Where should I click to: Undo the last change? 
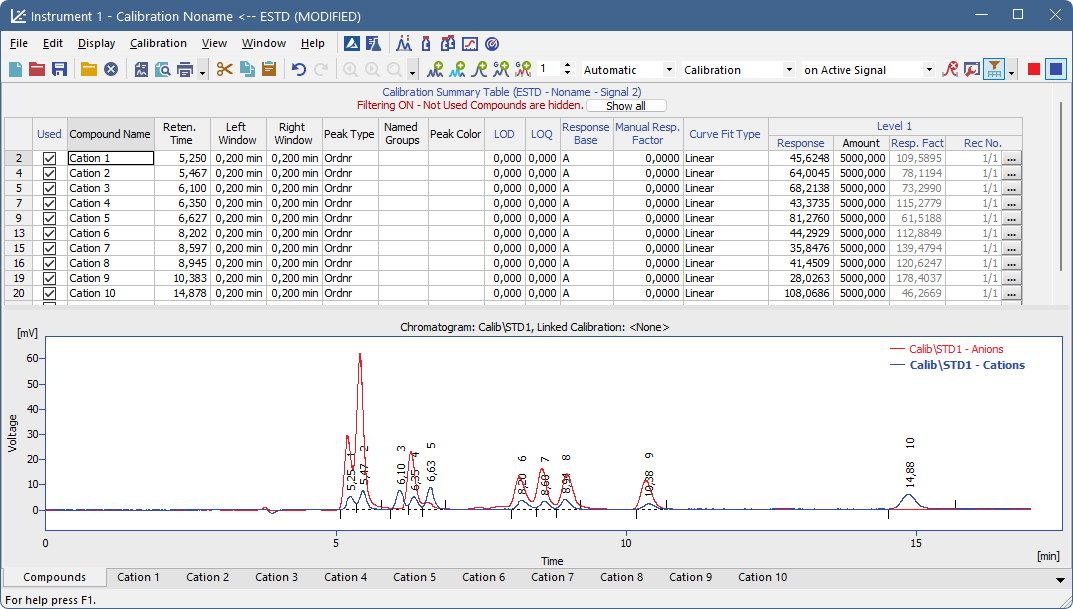tap(298, 69)
